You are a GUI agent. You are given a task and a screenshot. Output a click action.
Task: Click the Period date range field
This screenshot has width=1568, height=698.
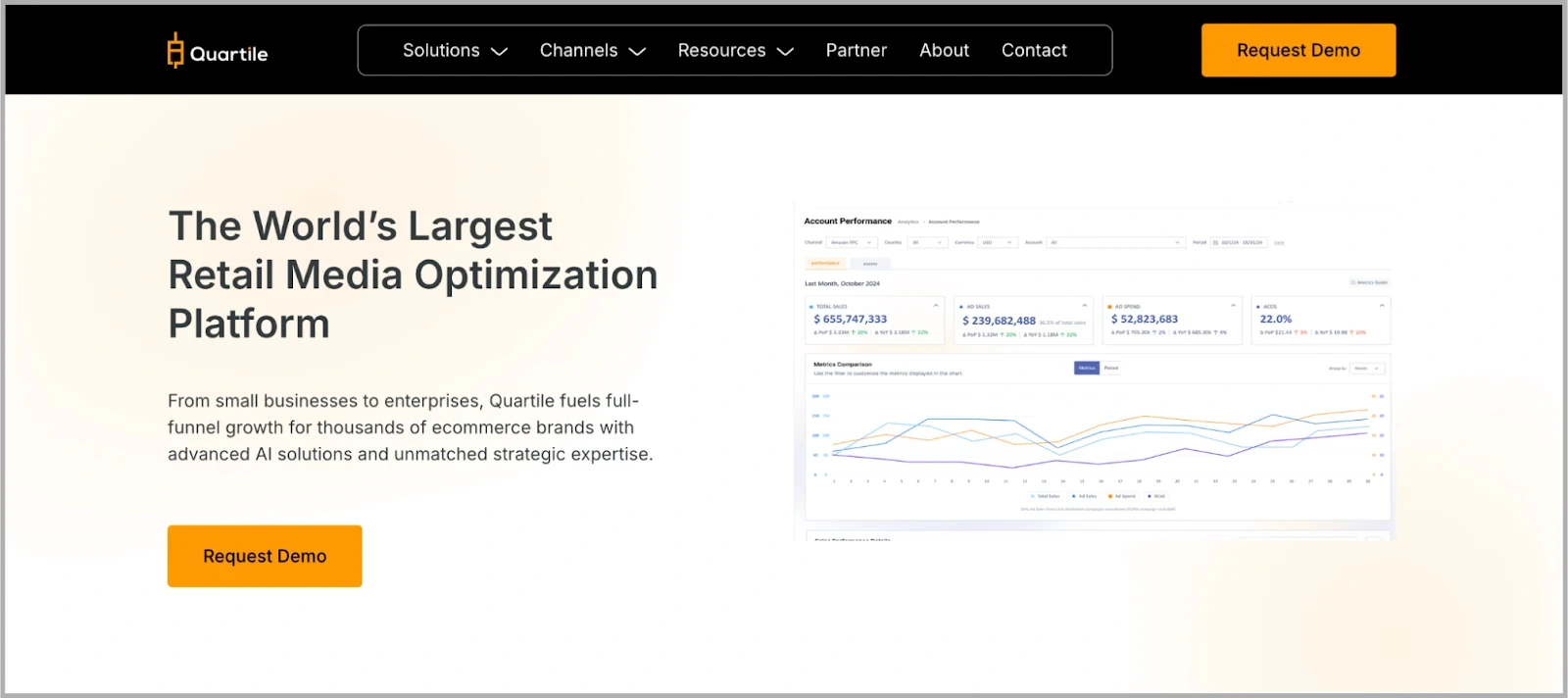point(1239,242)
